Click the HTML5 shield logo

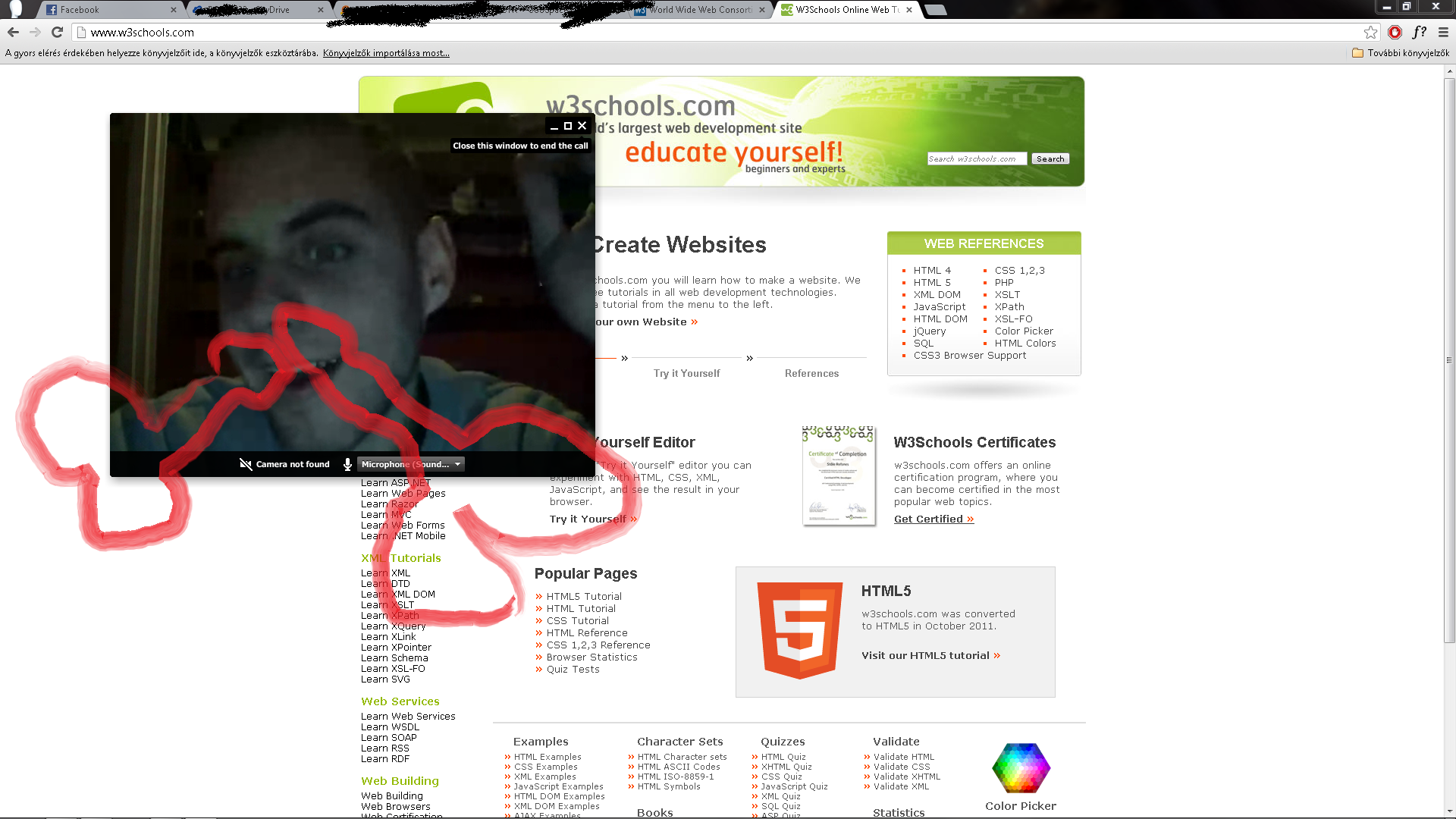[x=800, y=629]
